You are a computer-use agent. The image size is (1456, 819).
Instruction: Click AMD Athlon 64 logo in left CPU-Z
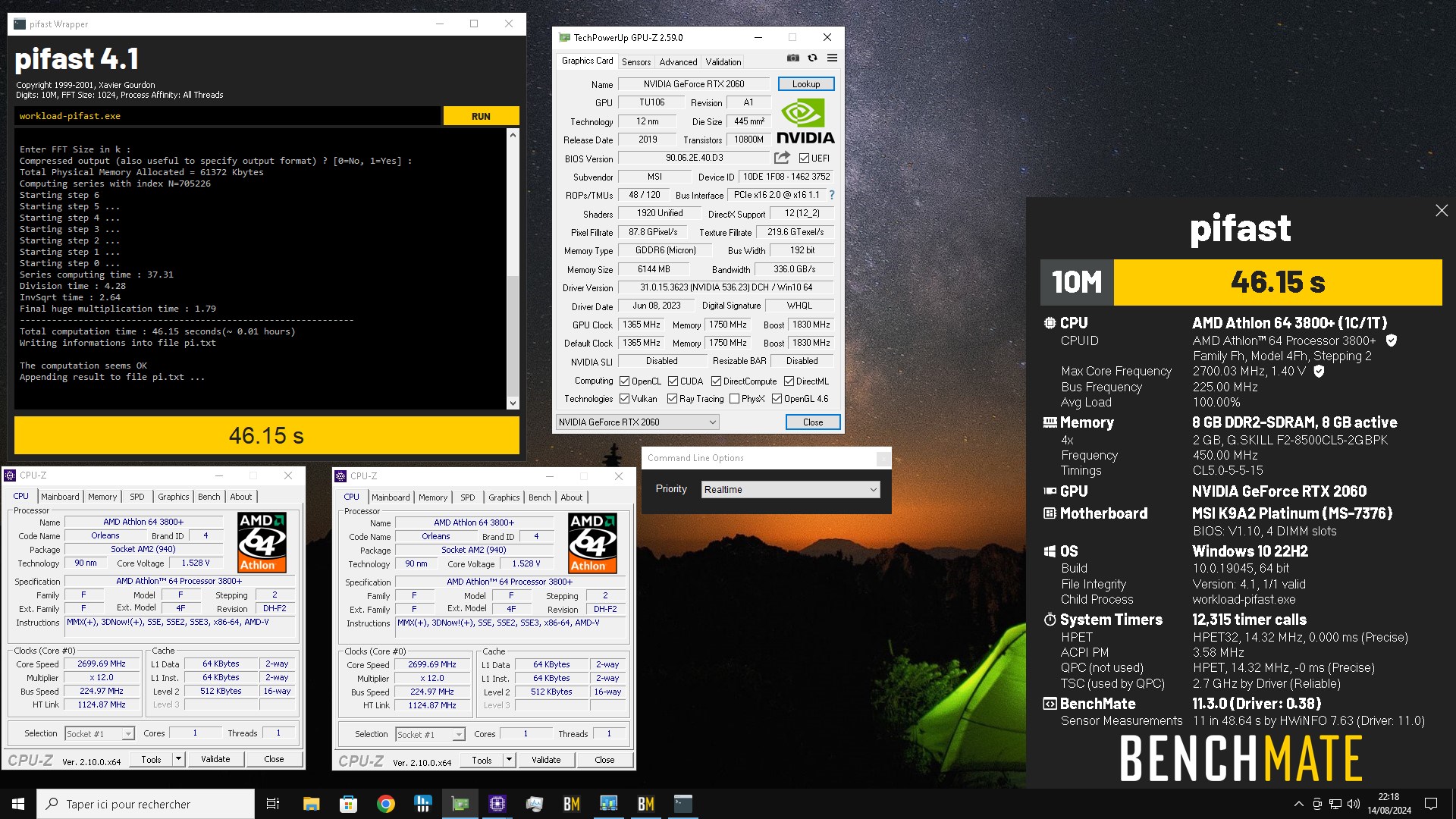tap(262, 542)
